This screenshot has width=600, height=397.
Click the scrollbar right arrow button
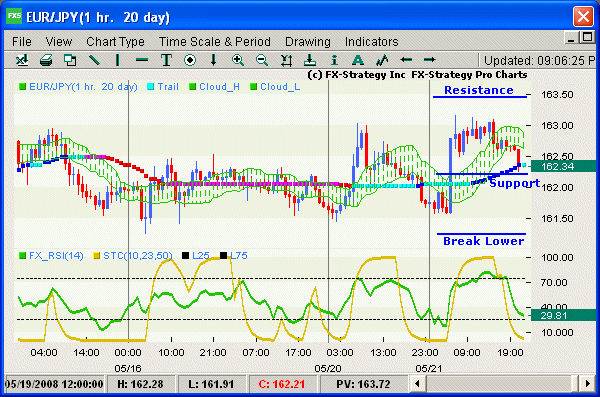point(587,384)
